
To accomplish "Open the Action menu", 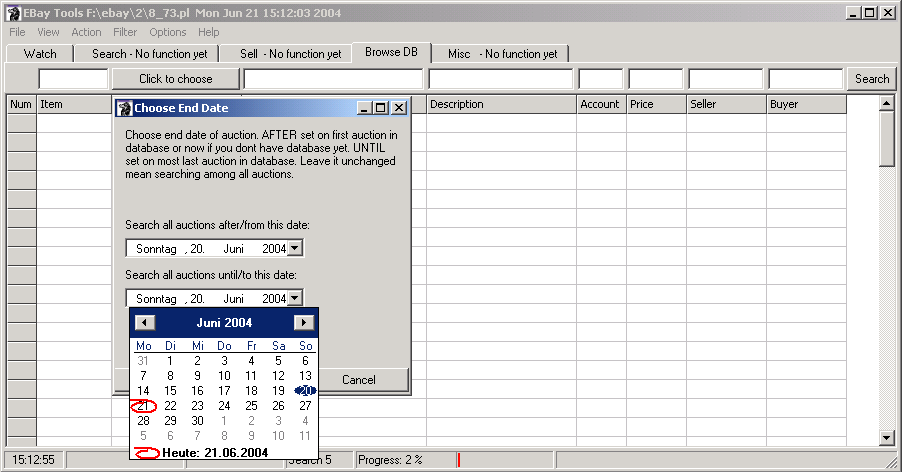I will [x=86, y=32].
